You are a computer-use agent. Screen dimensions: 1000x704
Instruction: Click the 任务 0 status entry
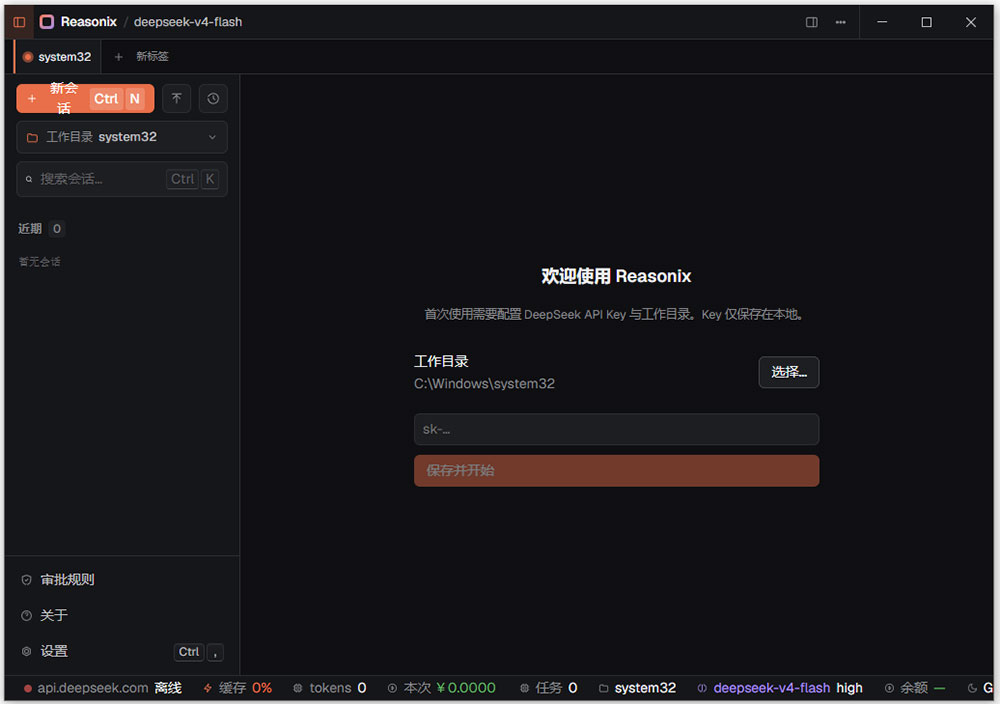(548, 688)
